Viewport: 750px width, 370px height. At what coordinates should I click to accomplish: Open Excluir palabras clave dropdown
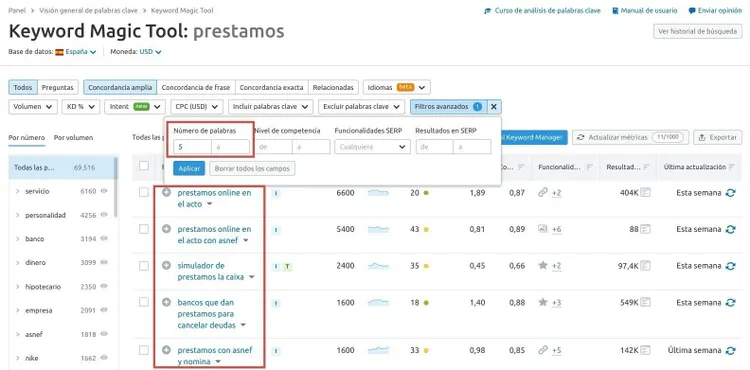click(x=362, y=107)
